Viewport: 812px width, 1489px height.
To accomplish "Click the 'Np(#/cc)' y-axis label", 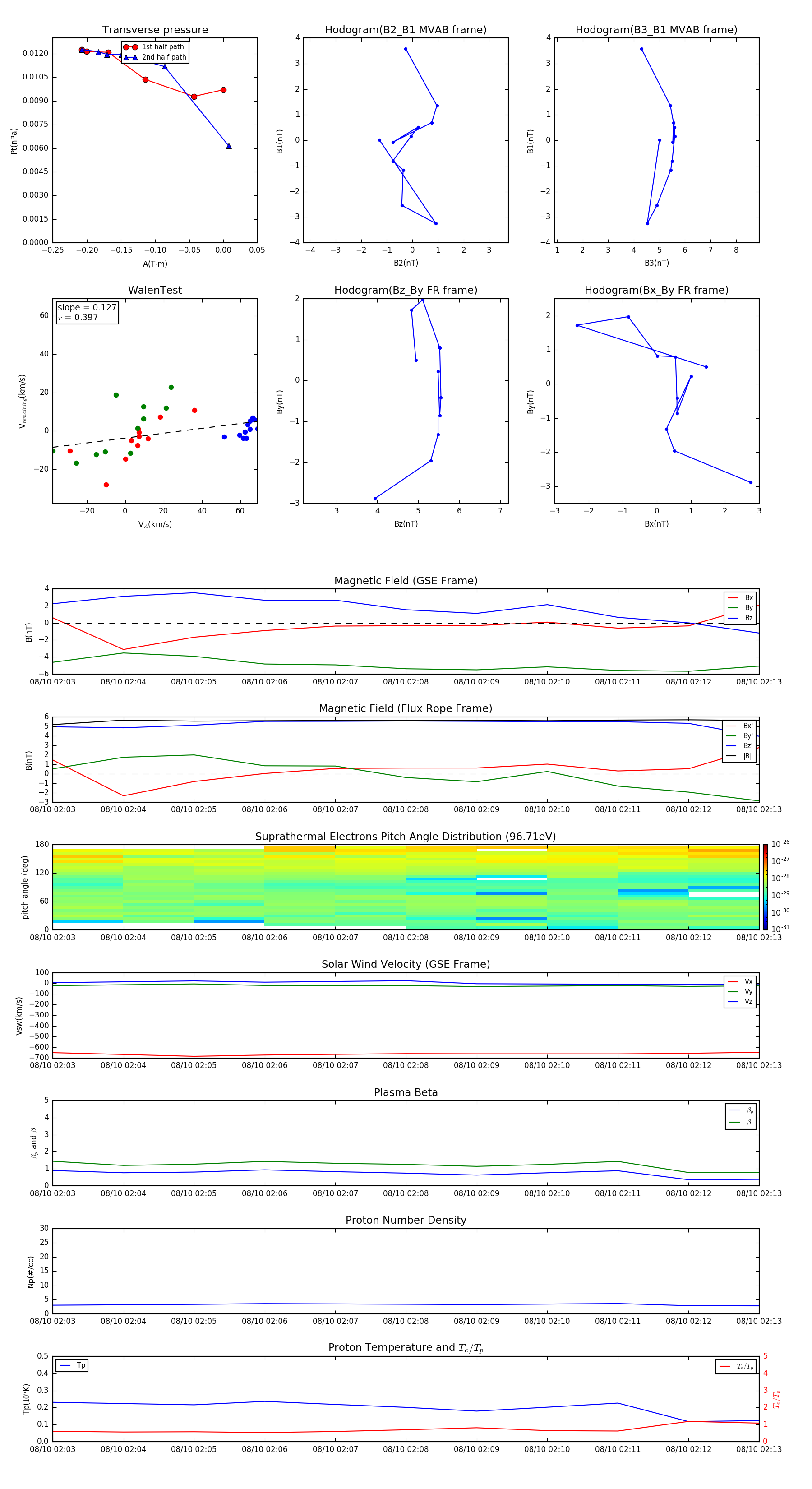I will (x=31, y=1271).
